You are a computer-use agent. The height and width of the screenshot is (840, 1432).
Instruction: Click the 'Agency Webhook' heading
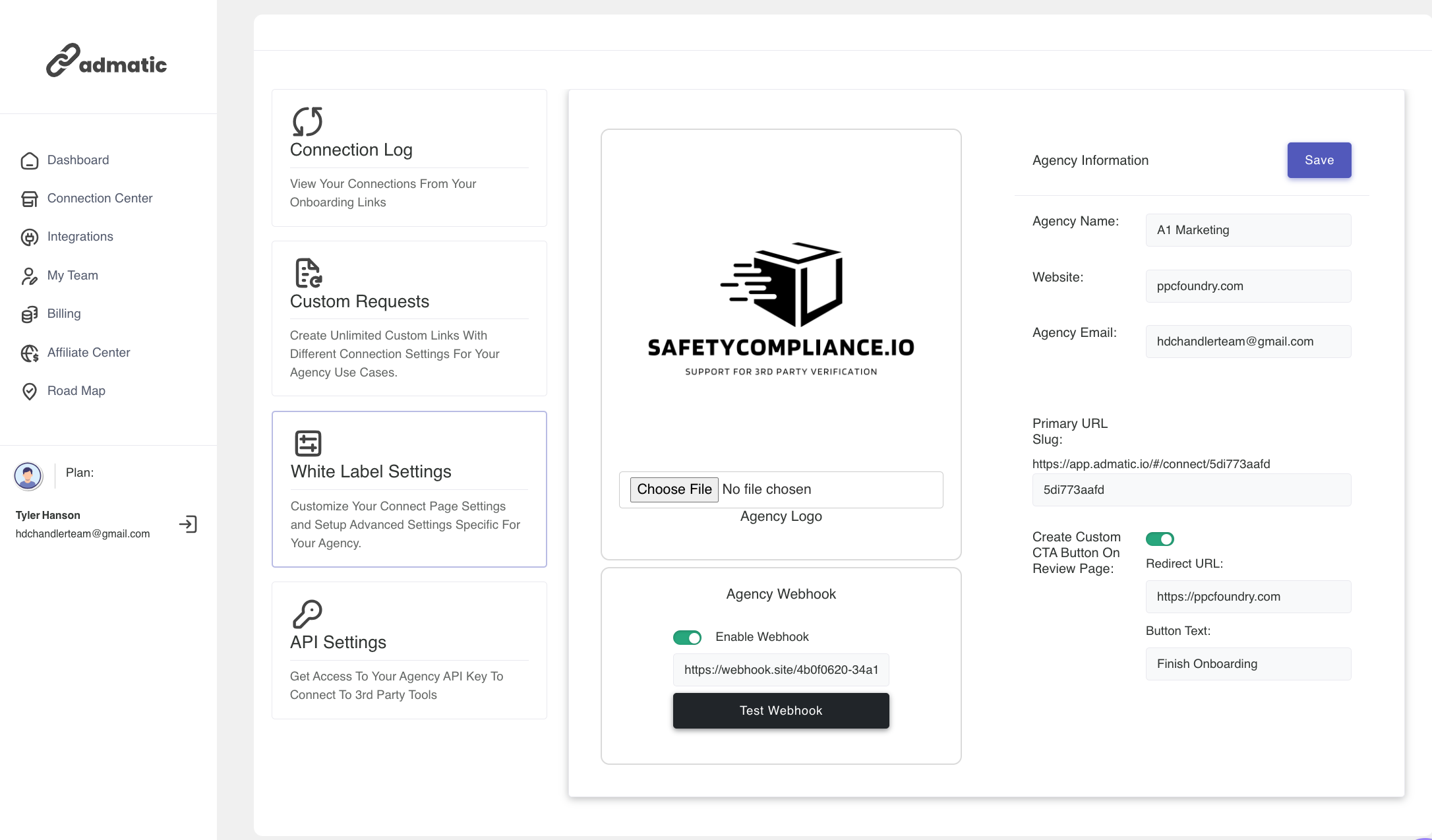point(781,594)
